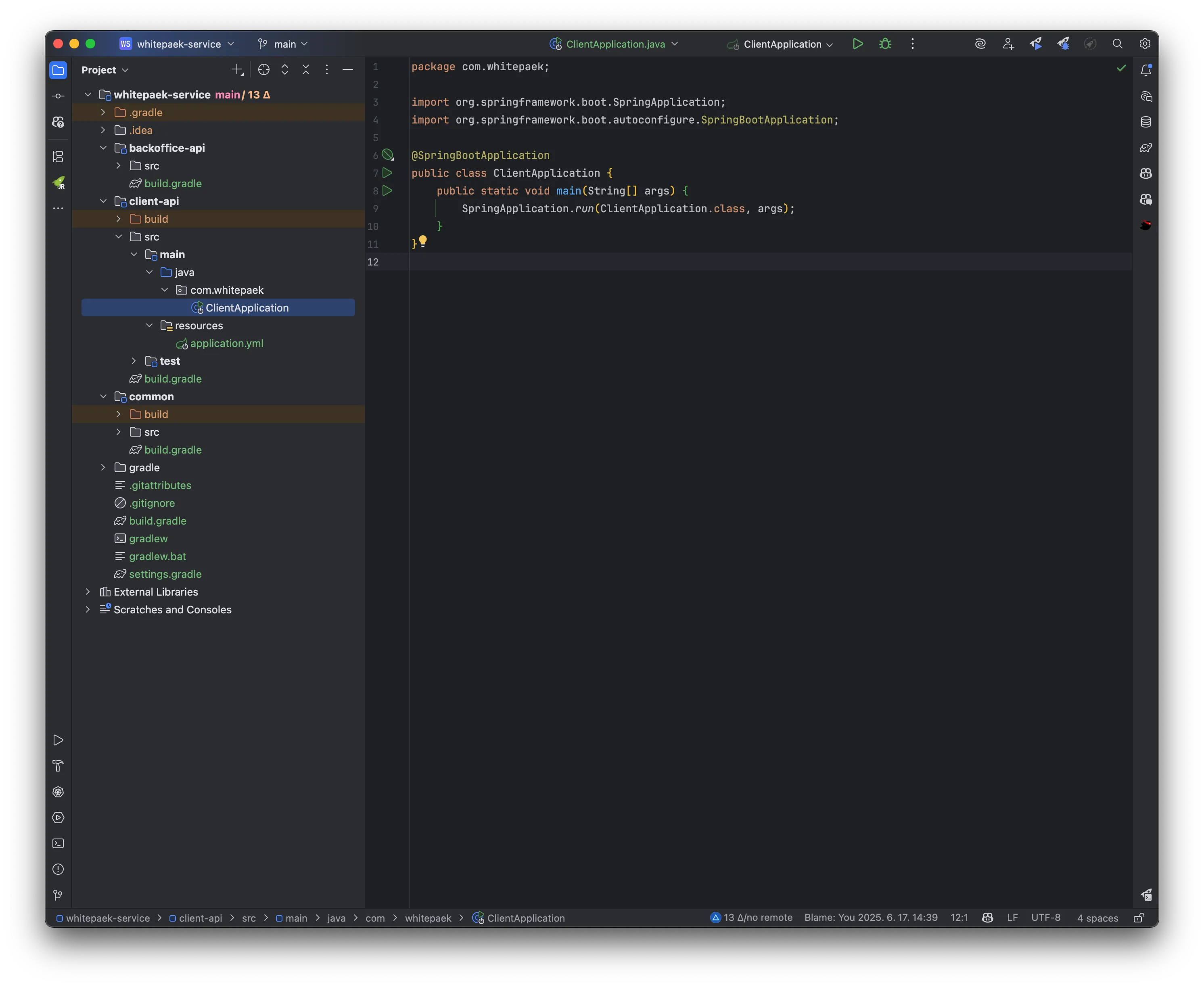Run ClientApplication with the play button
Screen dimensions: 1204x987
point(857,44)
